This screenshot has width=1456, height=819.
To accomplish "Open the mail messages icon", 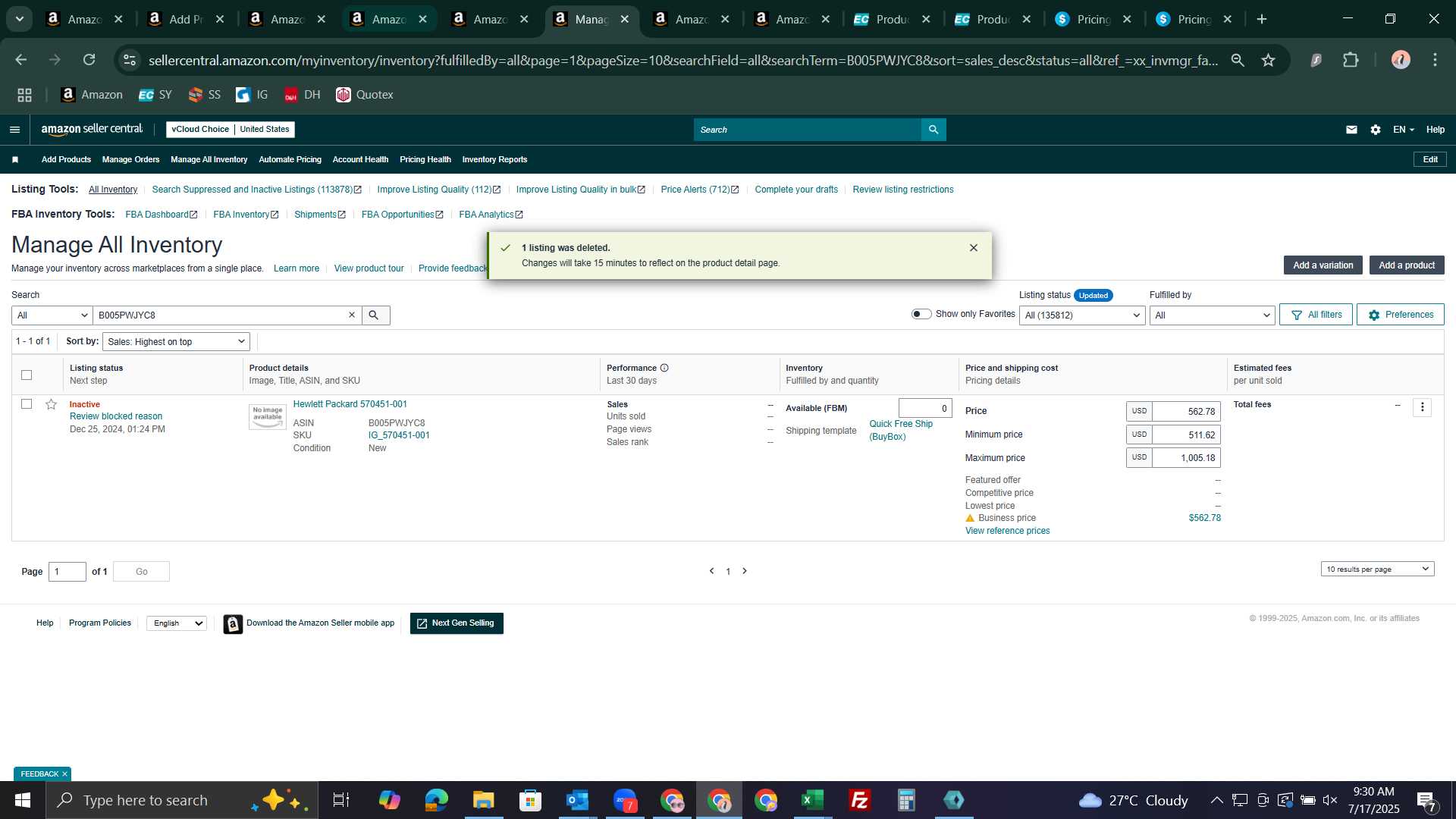I will (x=1351, y=130).
